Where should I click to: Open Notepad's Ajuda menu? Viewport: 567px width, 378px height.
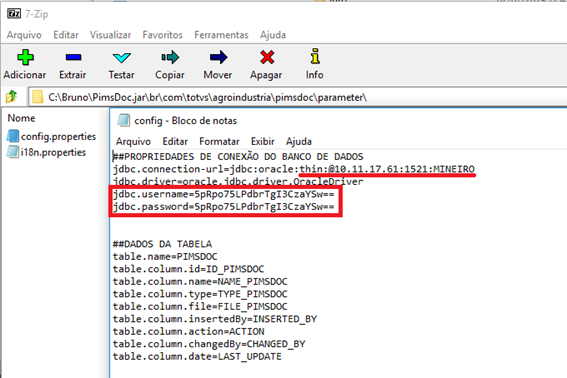(x=299, y=141)
